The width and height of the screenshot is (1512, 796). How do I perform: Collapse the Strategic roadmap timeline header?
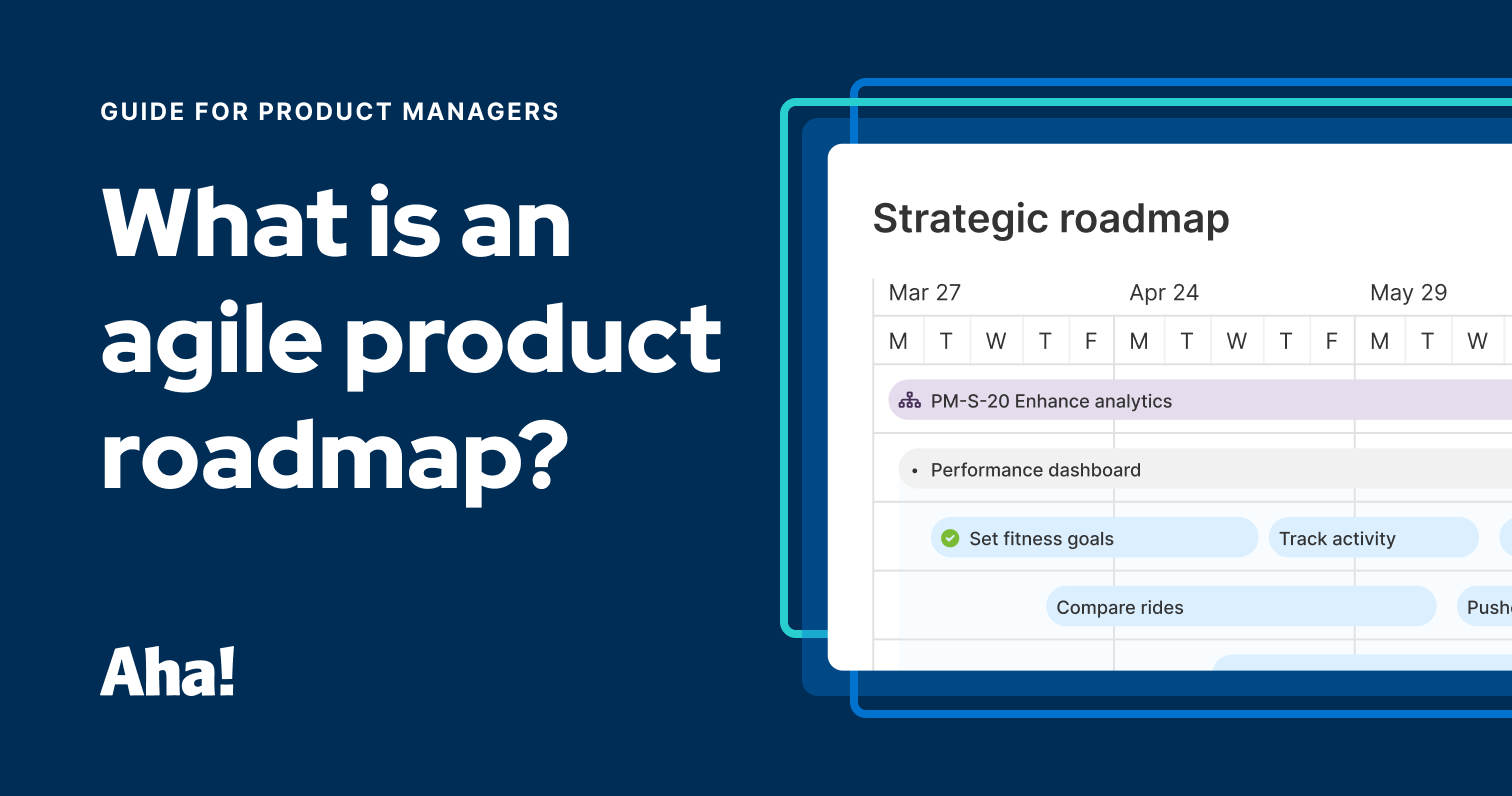pos(1051,218)
